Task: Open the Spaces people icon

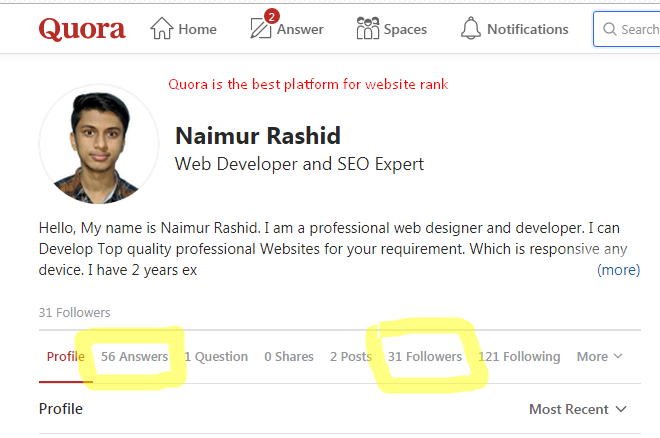Action: [x=368, y=28]
